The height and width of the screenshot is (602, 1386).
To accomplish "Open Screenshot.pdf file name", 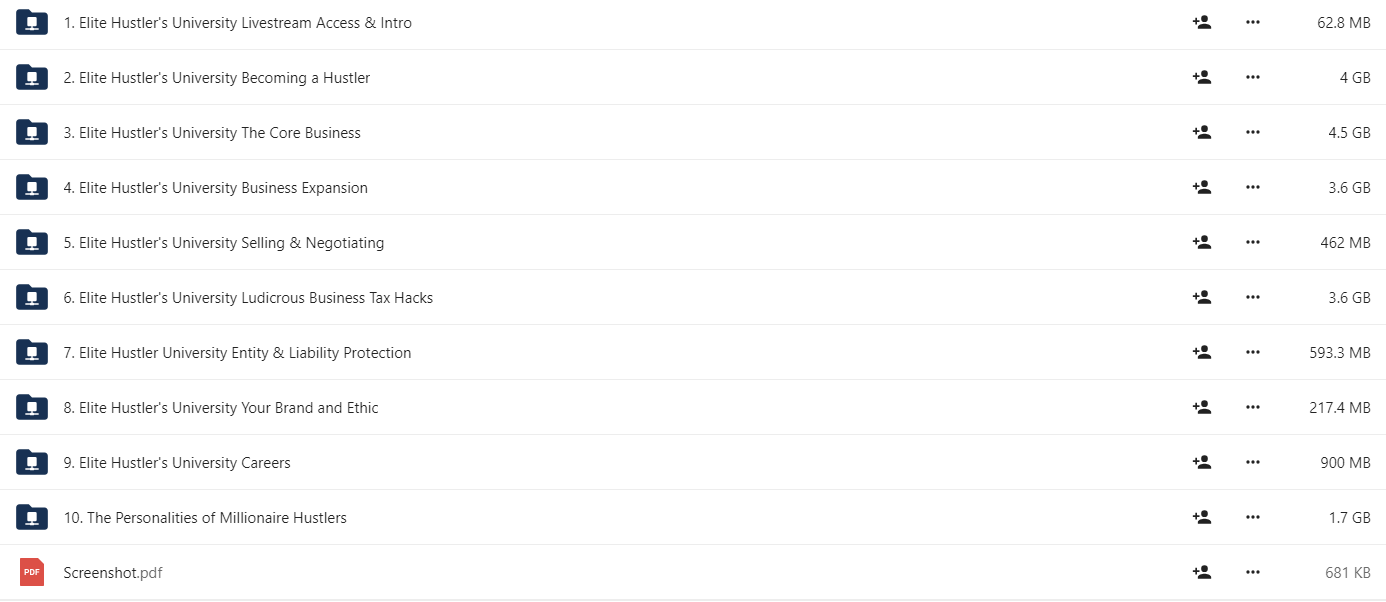I will click(113, 573).
